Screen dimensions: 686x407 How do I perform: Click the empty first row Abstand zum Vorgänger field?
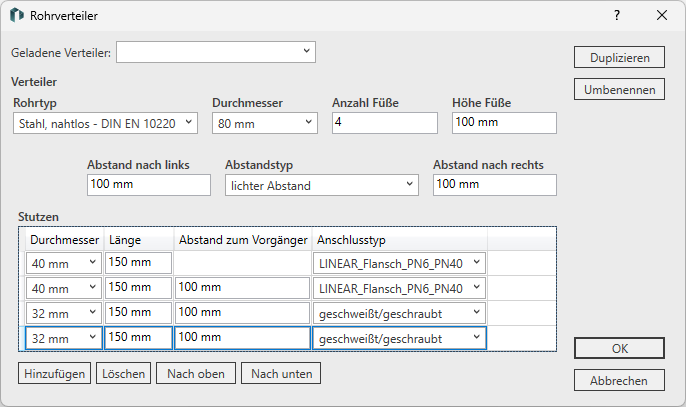[x=242, y=263]
